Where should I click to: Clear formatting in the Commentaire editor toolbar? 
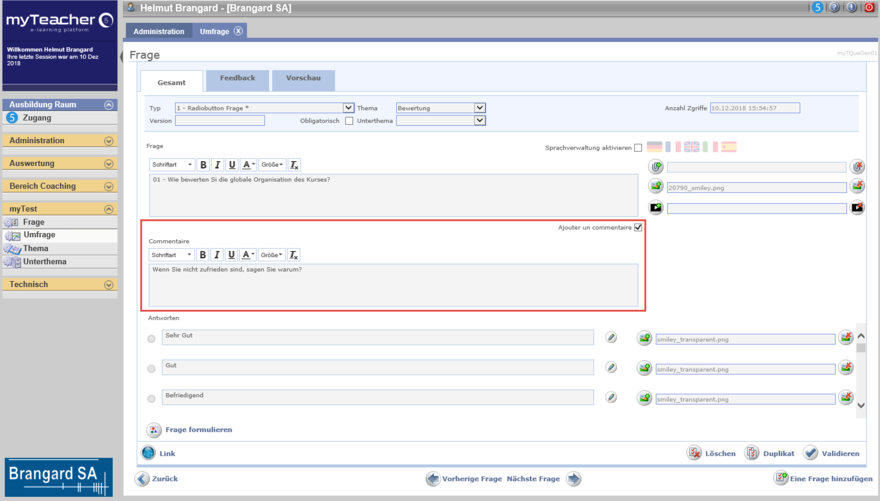(x=294, y=255)
